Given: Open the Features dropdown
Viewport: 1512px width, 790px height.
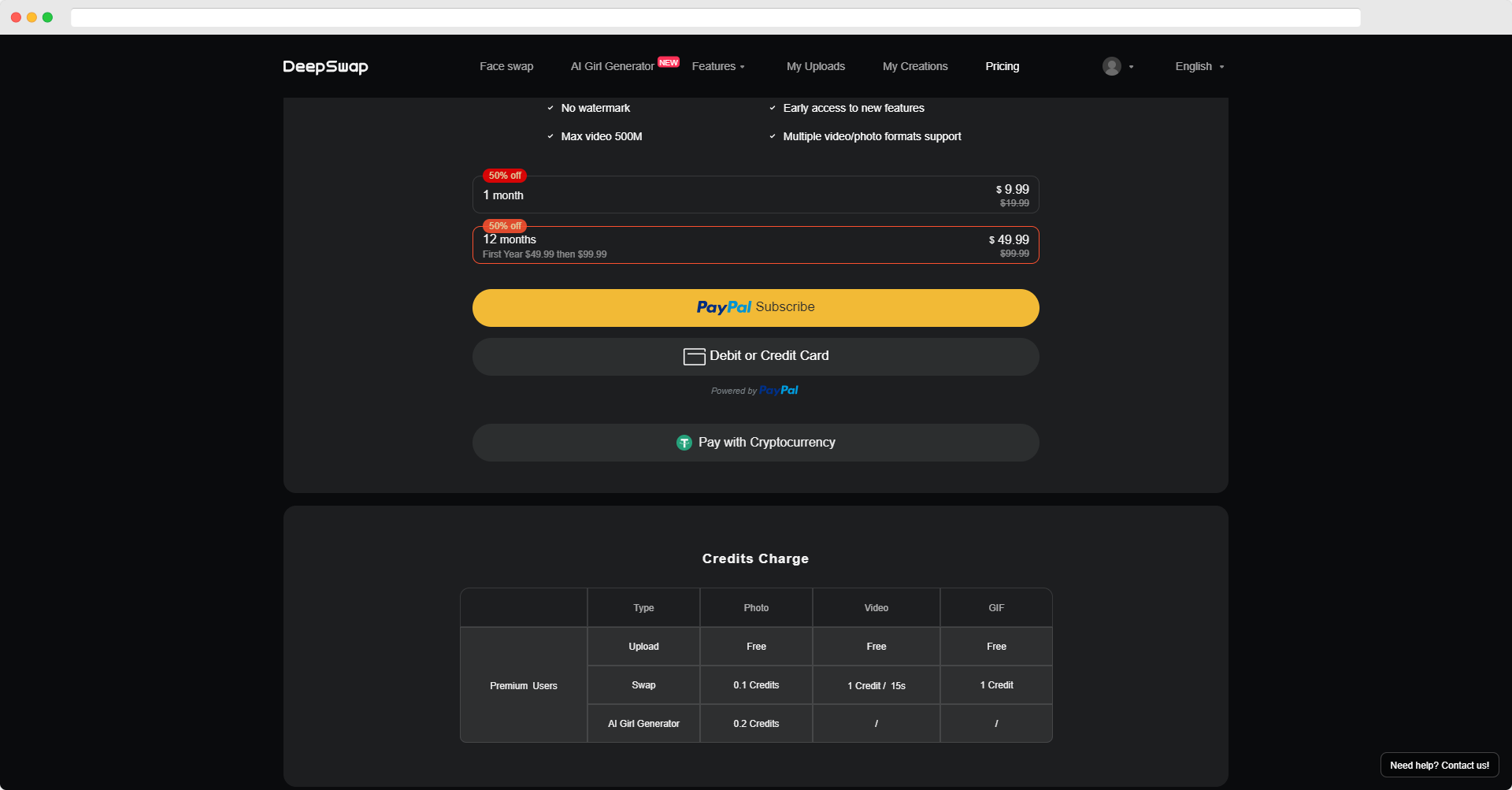Looking at the screenshot, I should (x=717, y=66).
